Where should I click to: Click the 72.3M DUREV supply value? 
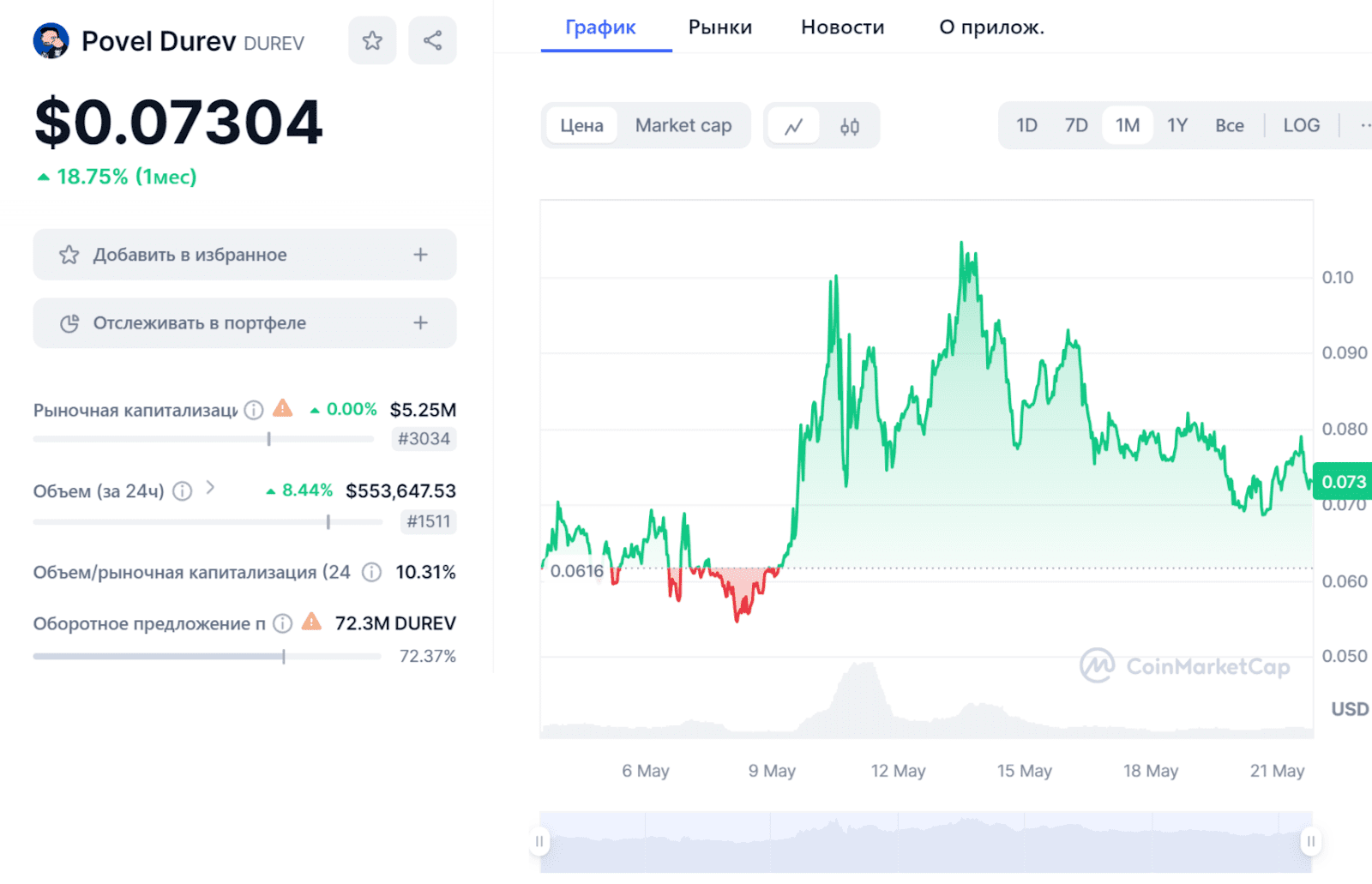click(x=395, y=623)
